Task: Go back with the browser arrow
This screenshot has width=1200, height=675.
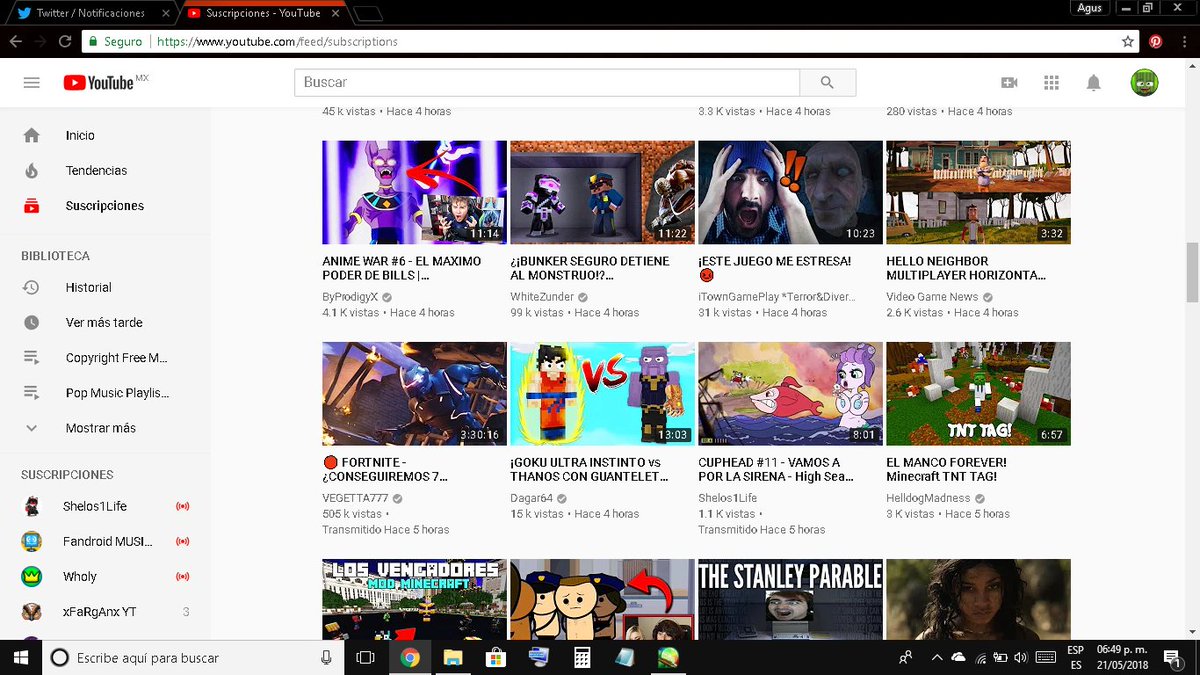Action: 15,42
